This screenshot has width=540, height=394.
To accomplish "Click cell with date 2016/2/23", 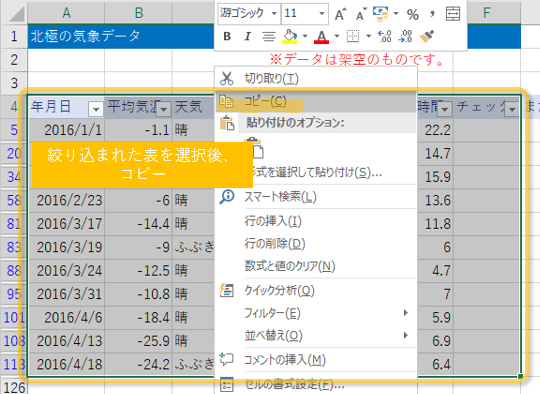I will pyautogui.click(x=66, y=200).
